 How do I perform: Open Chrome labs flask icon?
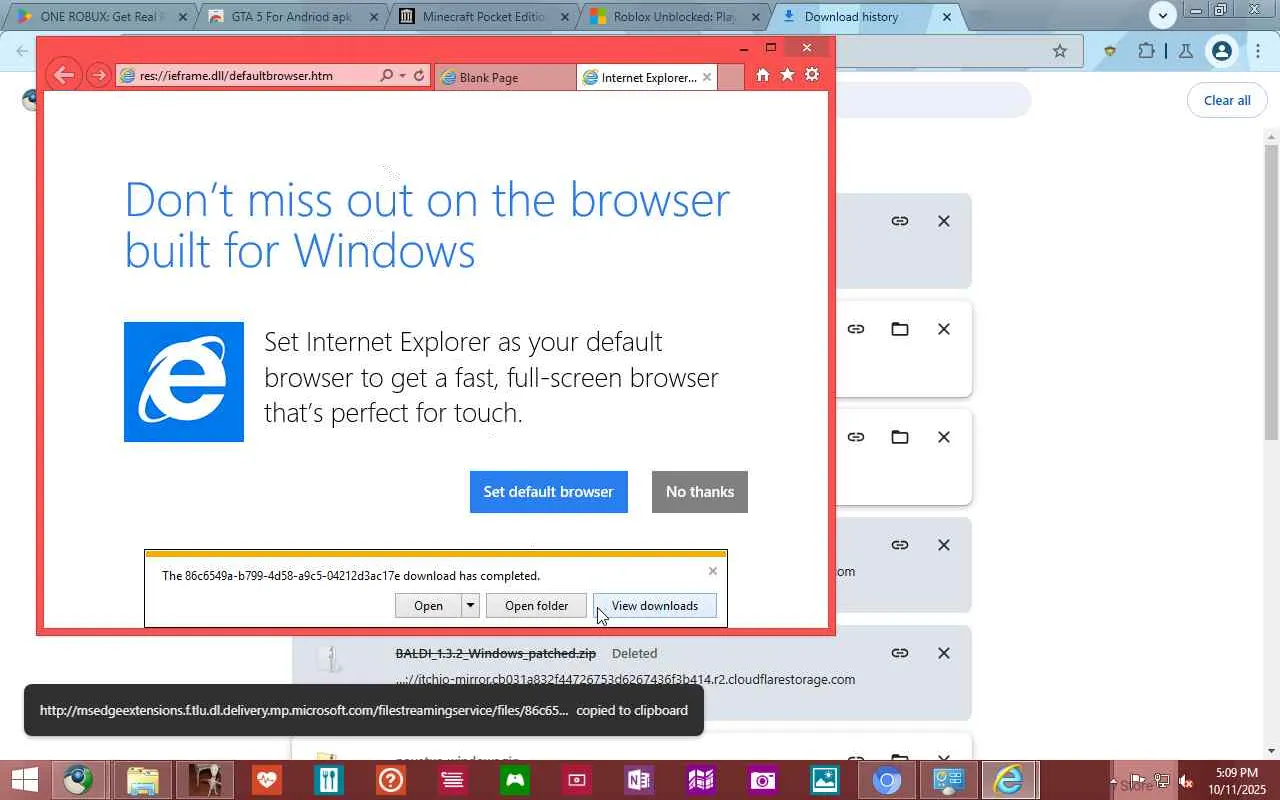pos(1186,51)
